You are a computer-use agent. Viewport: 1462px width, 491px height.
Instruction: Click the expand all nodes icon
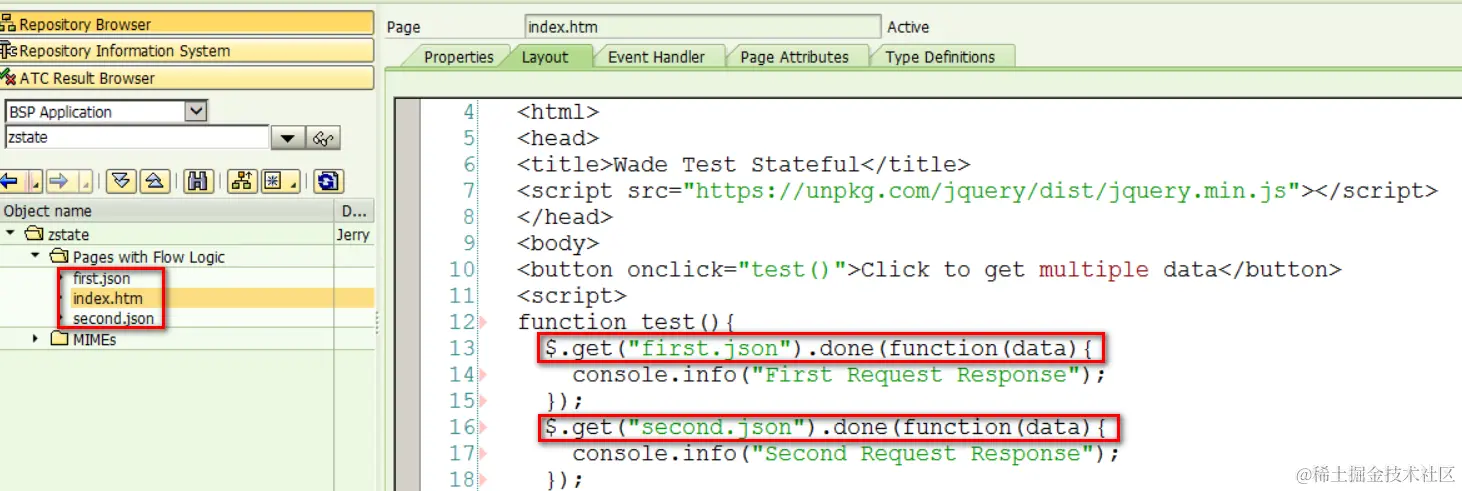(x=121, y=181)
